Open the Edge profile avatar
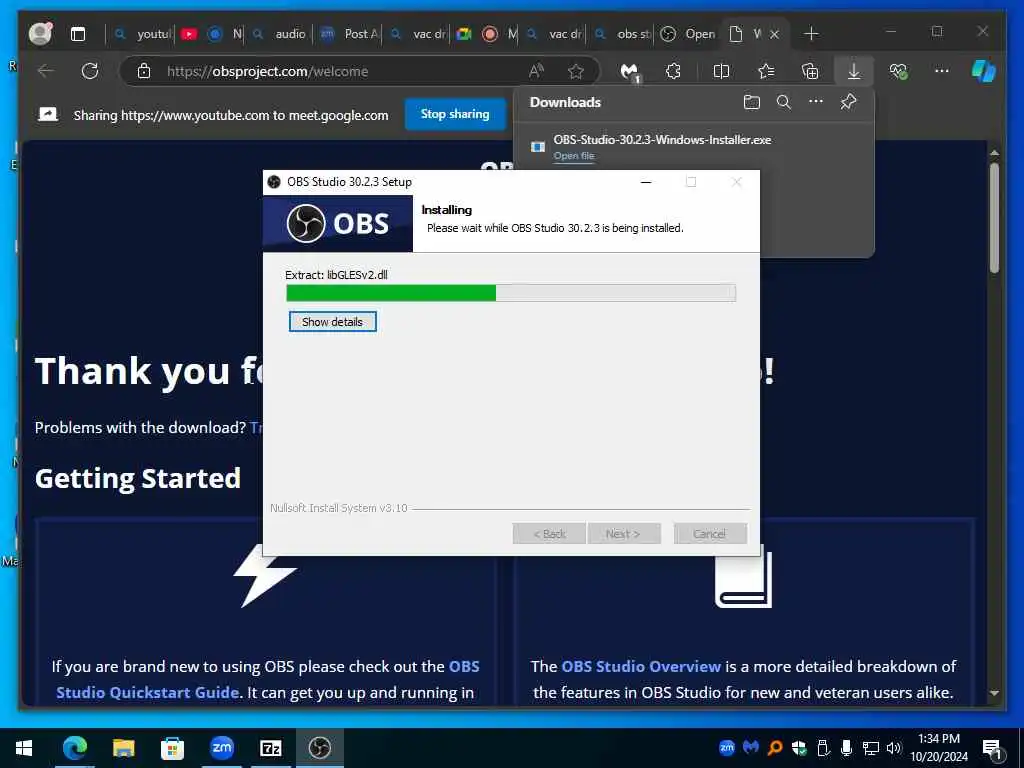Screen dimensions: 1024x768 click(40, 33)
